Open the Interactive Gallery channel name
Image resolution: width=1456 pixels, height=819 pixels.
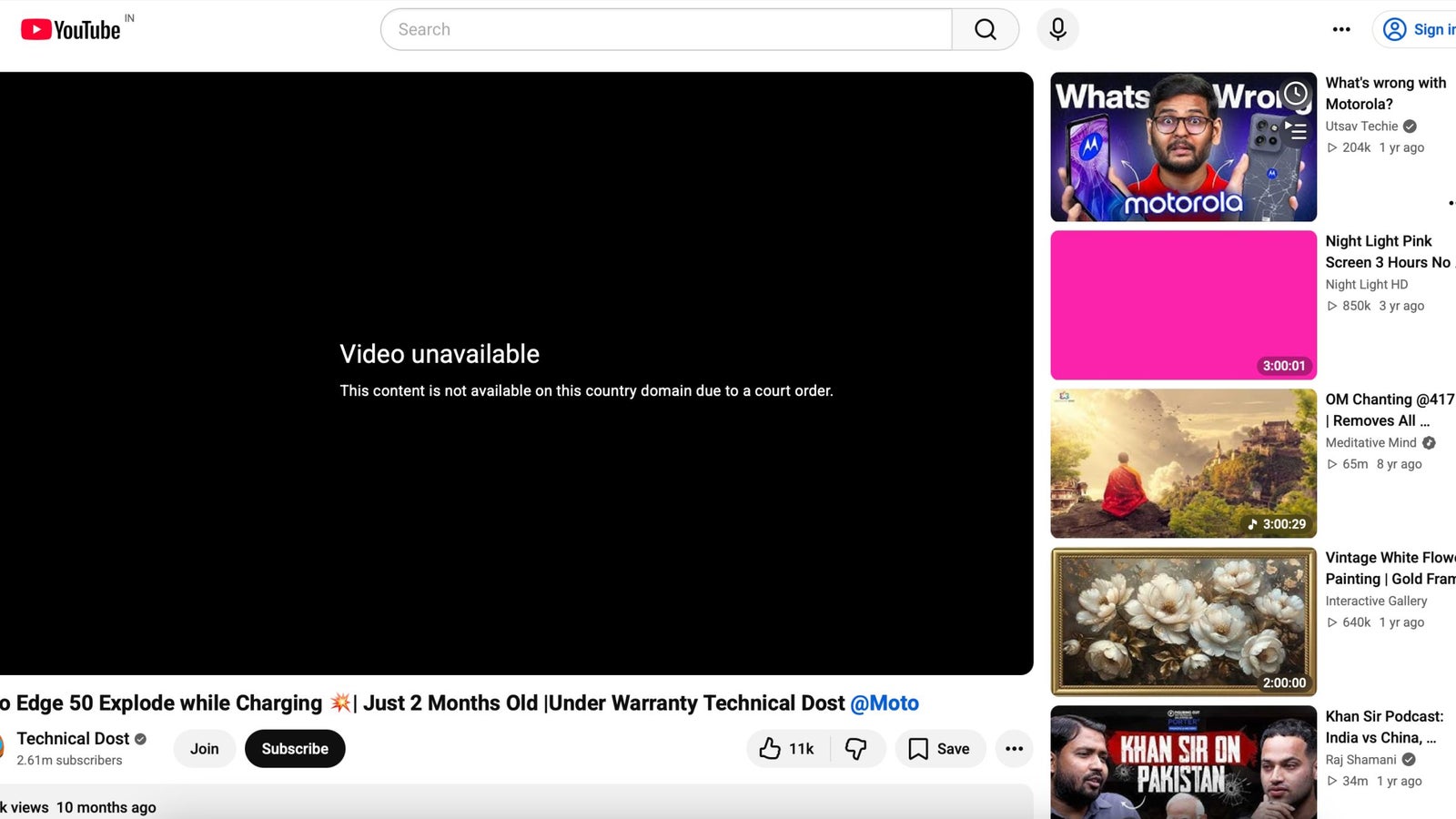1376,602
